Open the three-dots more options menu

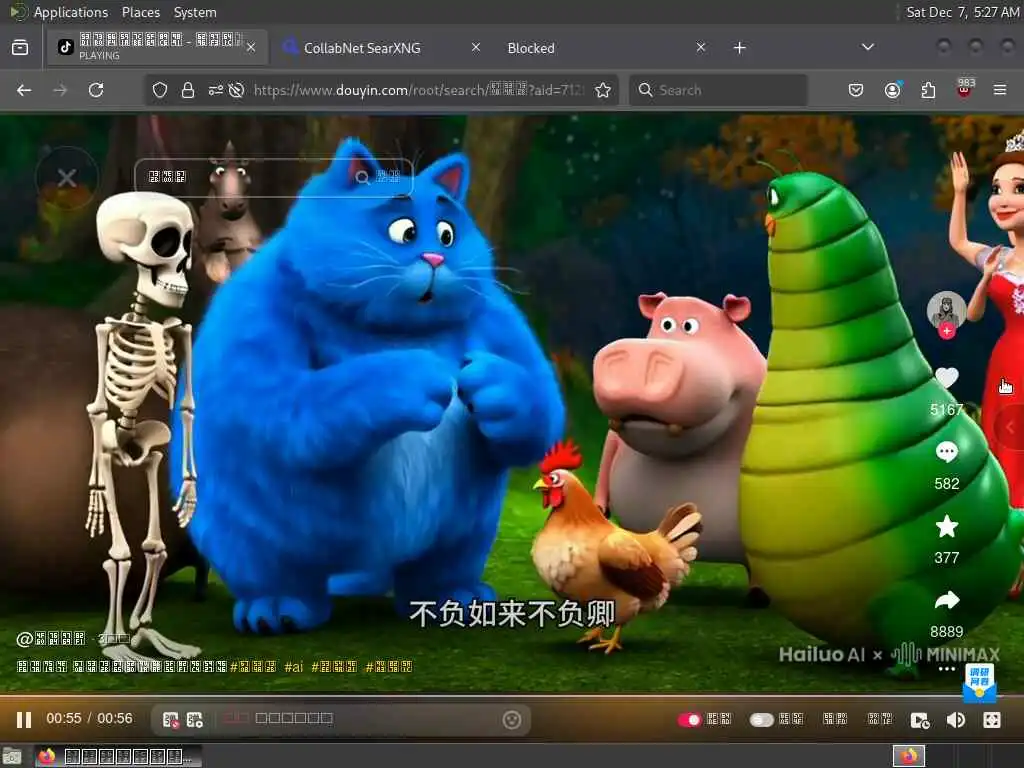click(x=946, y=669)
